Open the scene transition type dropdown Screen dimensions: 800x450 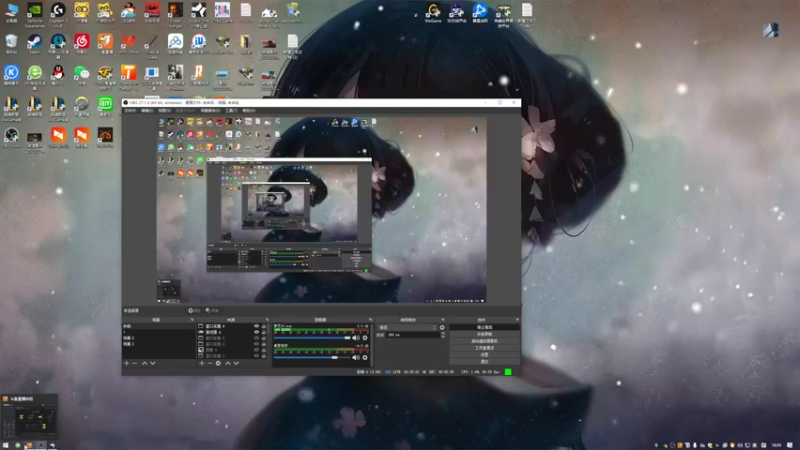click(x=407, y=328)
